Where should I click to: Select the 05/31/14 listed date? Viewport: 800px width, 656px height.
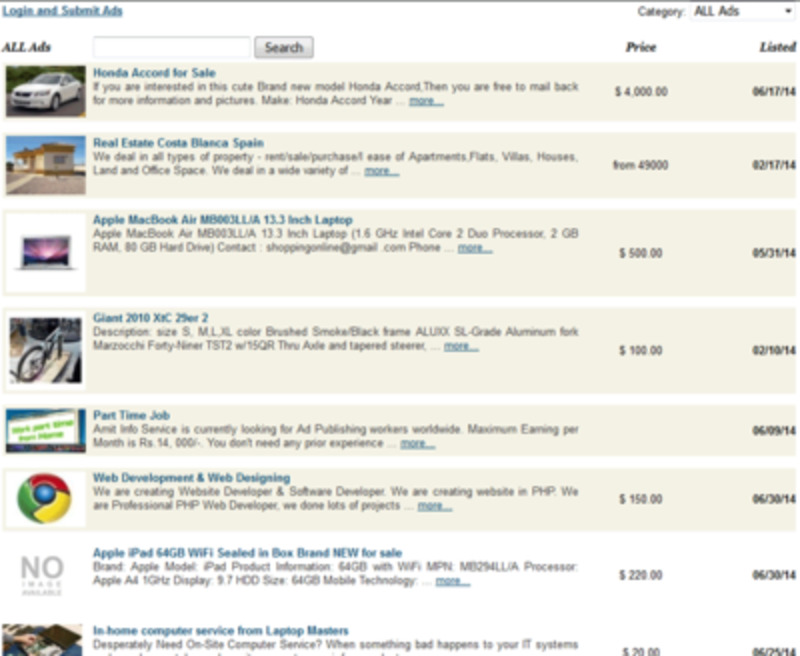(x=774, y=253)
